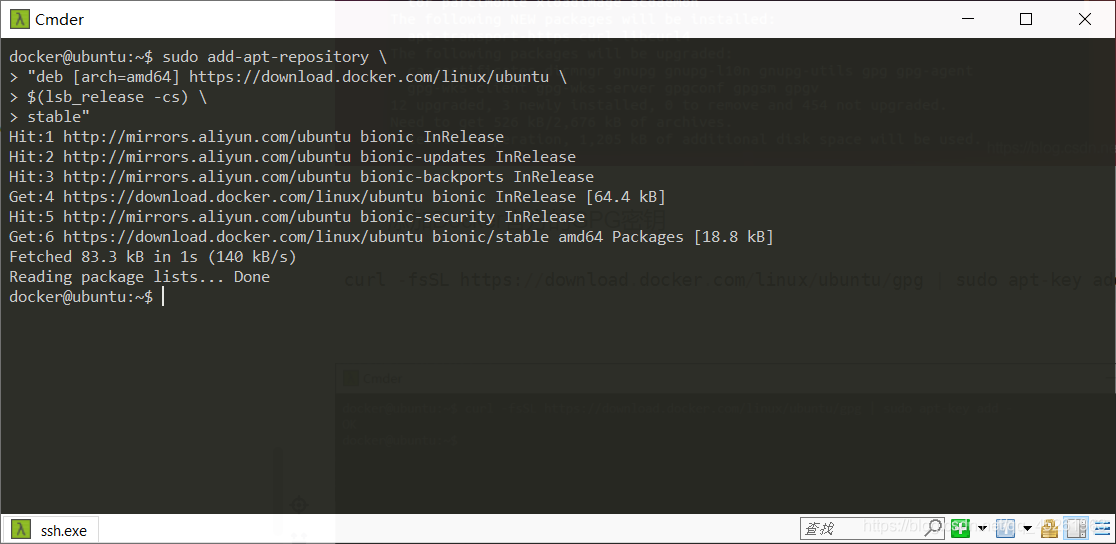Click the Cmder window title text
This screenshot has height=544, width=1116.
point(60,19)
